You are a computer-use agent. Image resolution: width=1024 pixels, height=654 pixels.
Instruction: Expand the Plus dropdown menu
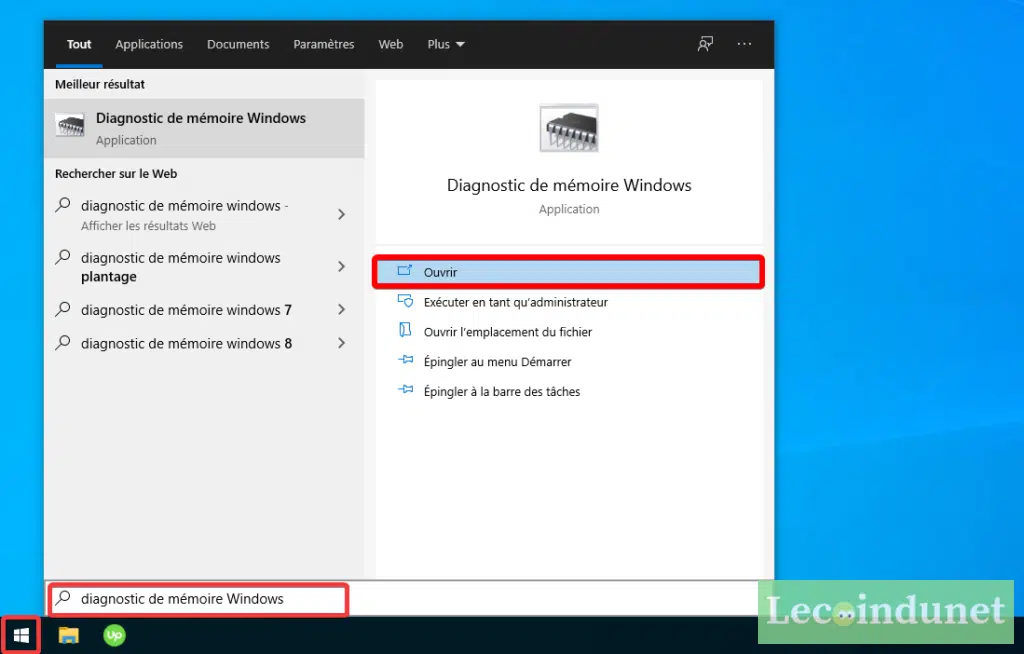(x=446, y=44)
